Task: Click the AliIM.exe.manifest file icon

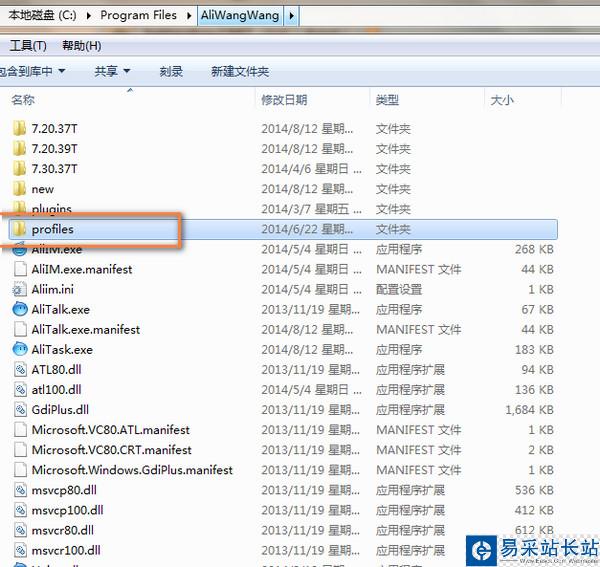Action: (20, 269)
